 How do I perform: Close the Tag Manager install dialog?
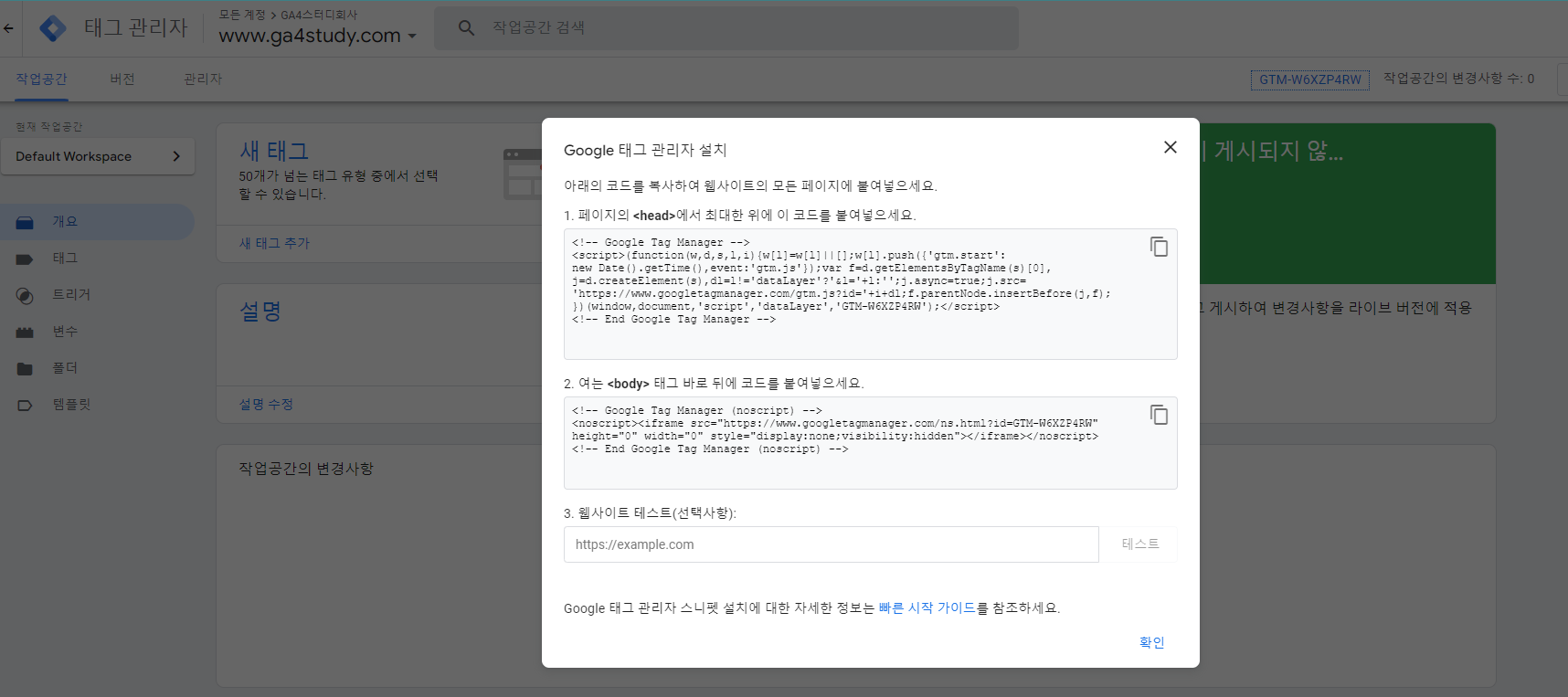[x=1170, y=147]
